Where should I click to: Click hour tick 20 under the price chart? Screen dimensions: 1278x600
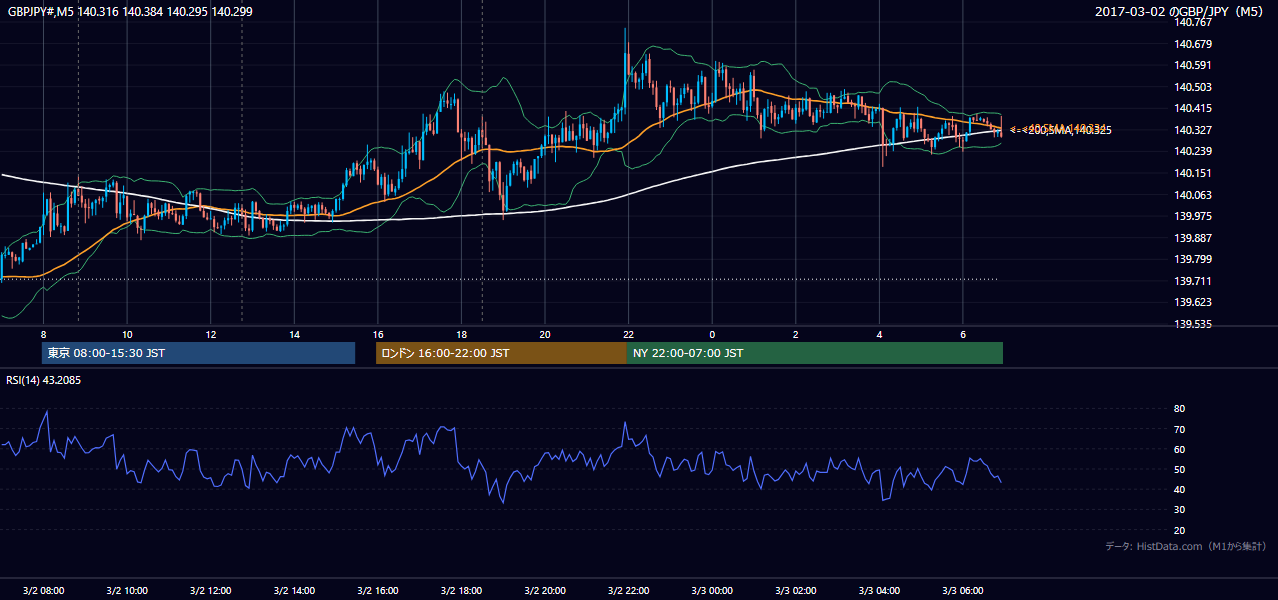click(x=545, y=334)
